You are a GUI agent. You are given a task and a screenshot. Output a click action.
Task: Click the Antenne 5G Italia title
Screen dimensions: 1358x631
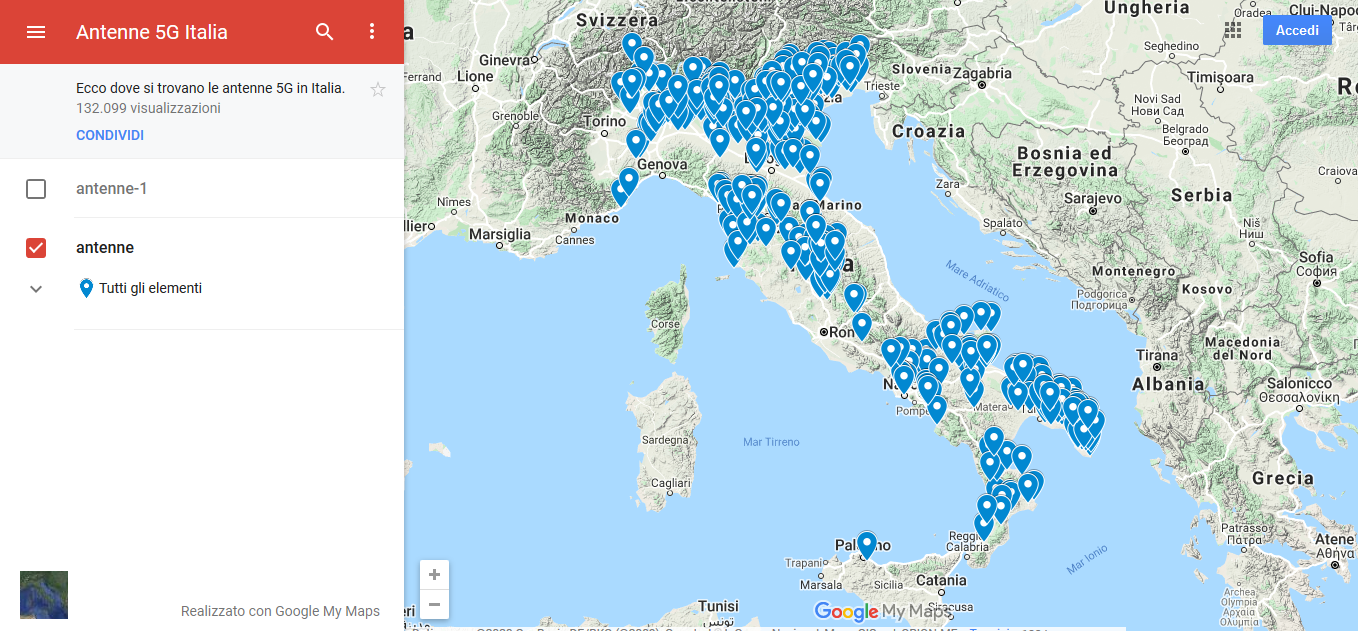pyautogui.click(x=152, y=32)
